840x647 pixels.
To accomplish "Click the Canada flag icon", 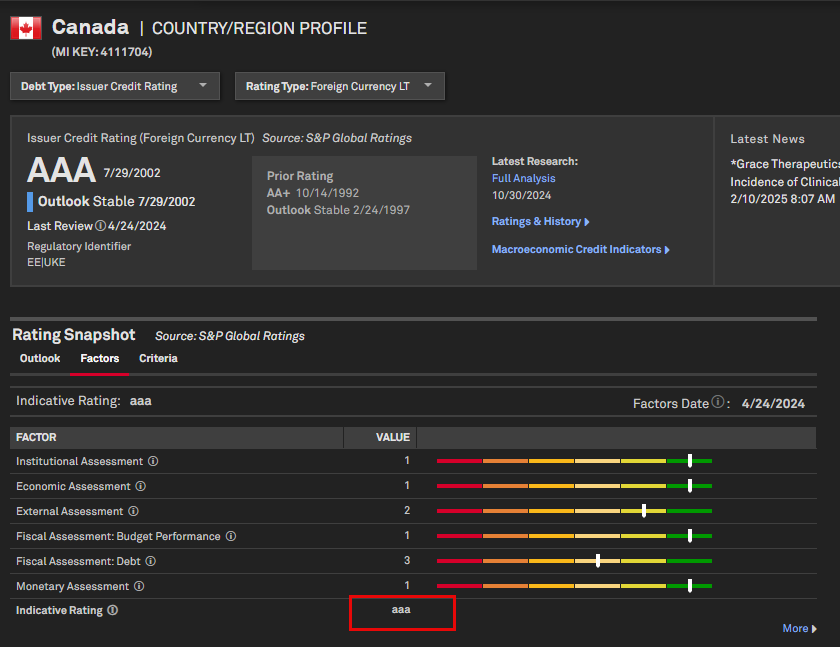I will coord(26,28).
